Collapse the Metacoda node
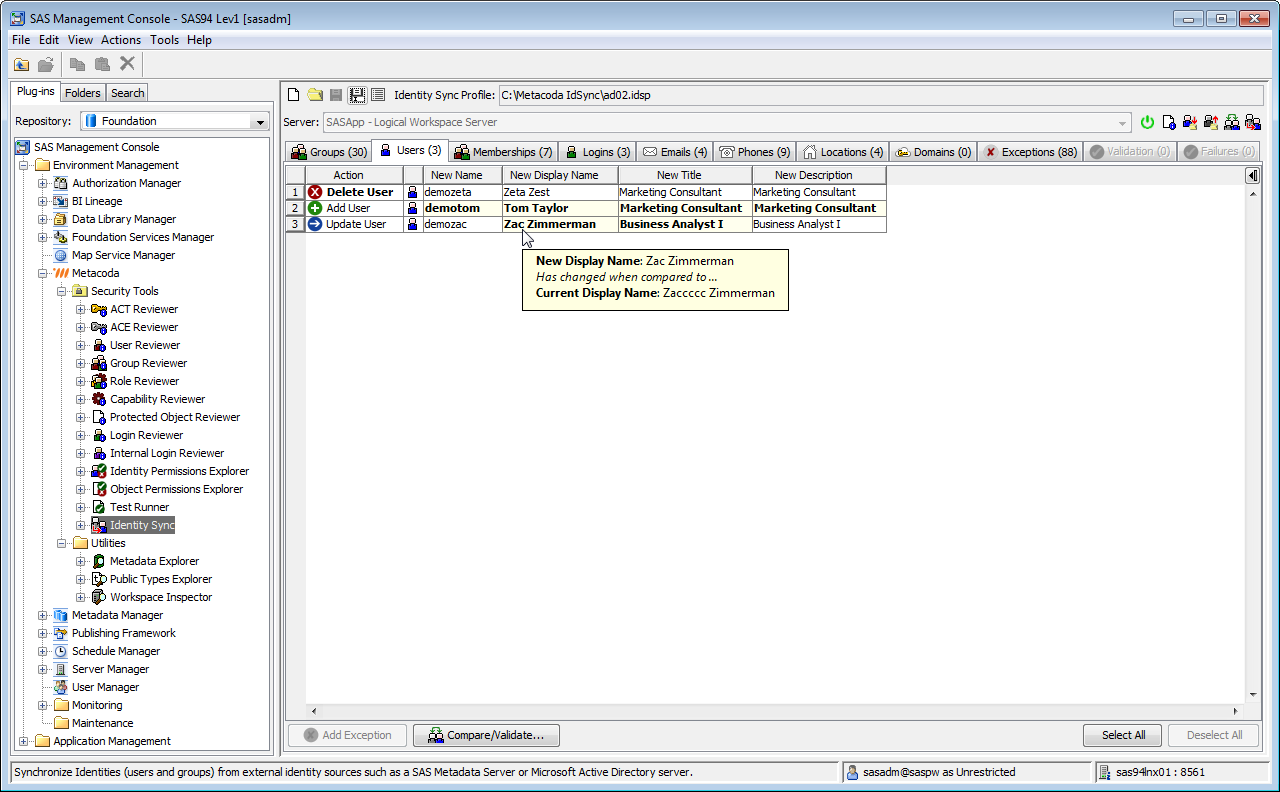 pyautogui.click(x=42, y=273)
